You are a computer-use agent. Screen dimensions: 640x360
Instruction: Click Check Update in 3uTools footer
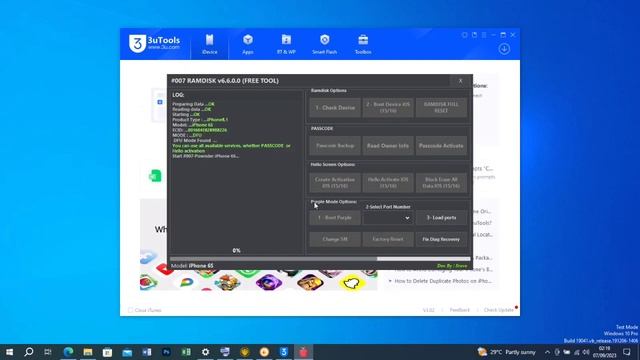click(498, 310)
